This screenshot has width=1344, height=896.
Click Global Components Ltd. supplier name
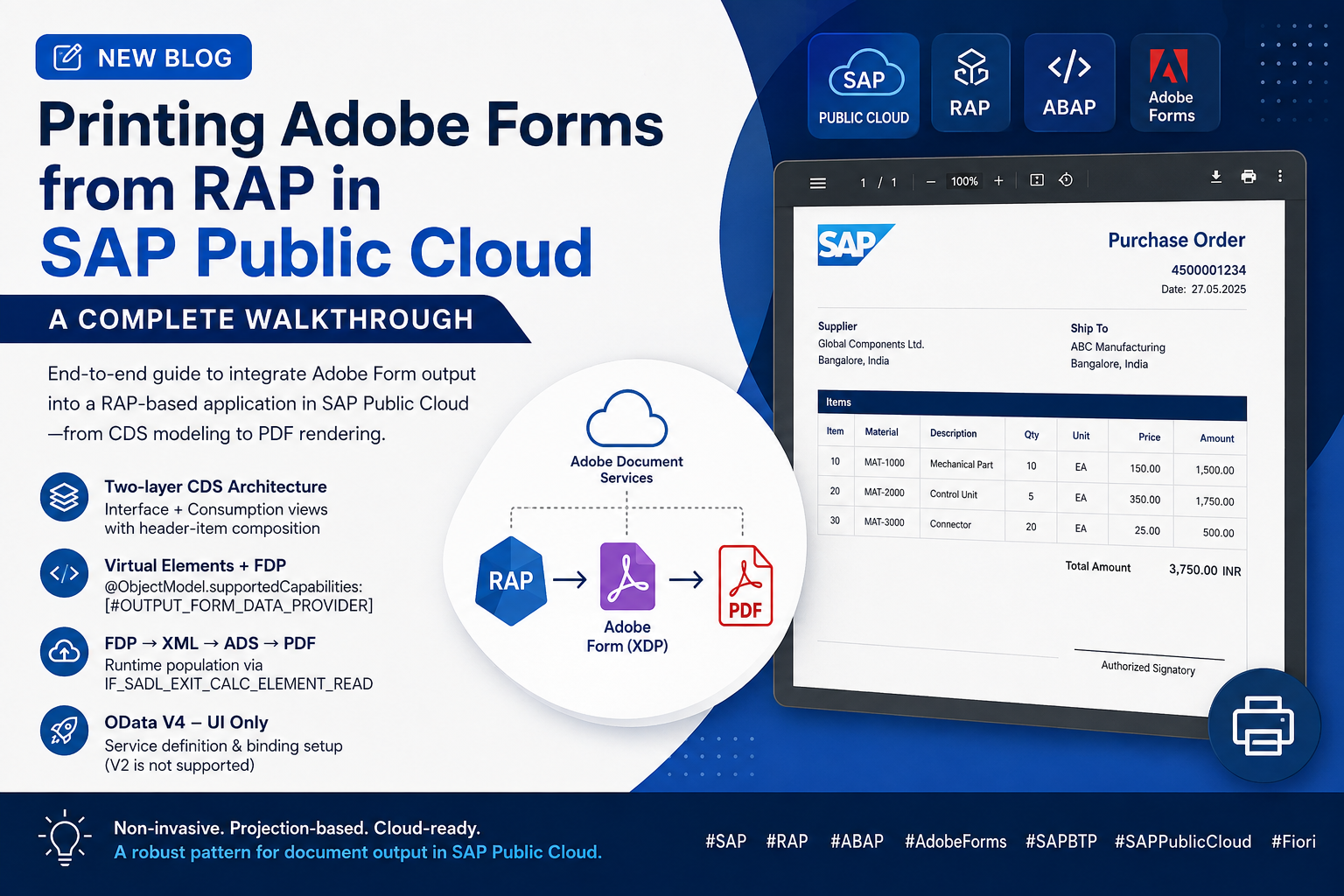tap(871, 345)
